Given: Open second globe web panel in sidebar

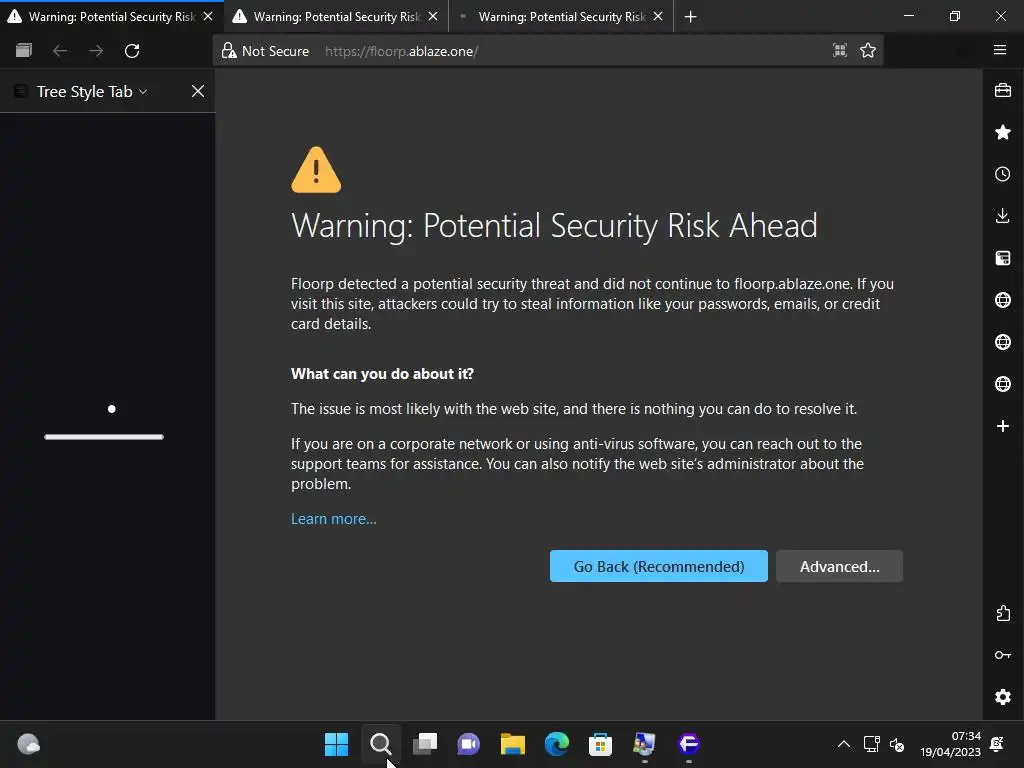Looking at the screenshot, I should click(1002, 342).
